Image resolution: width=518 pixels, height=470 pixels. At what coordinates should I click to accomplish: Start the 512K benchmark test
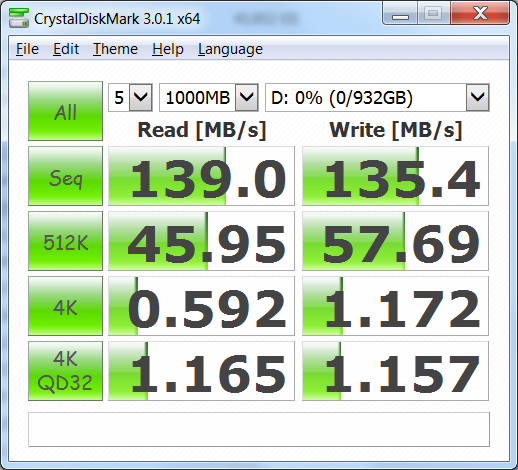point(65,241)
